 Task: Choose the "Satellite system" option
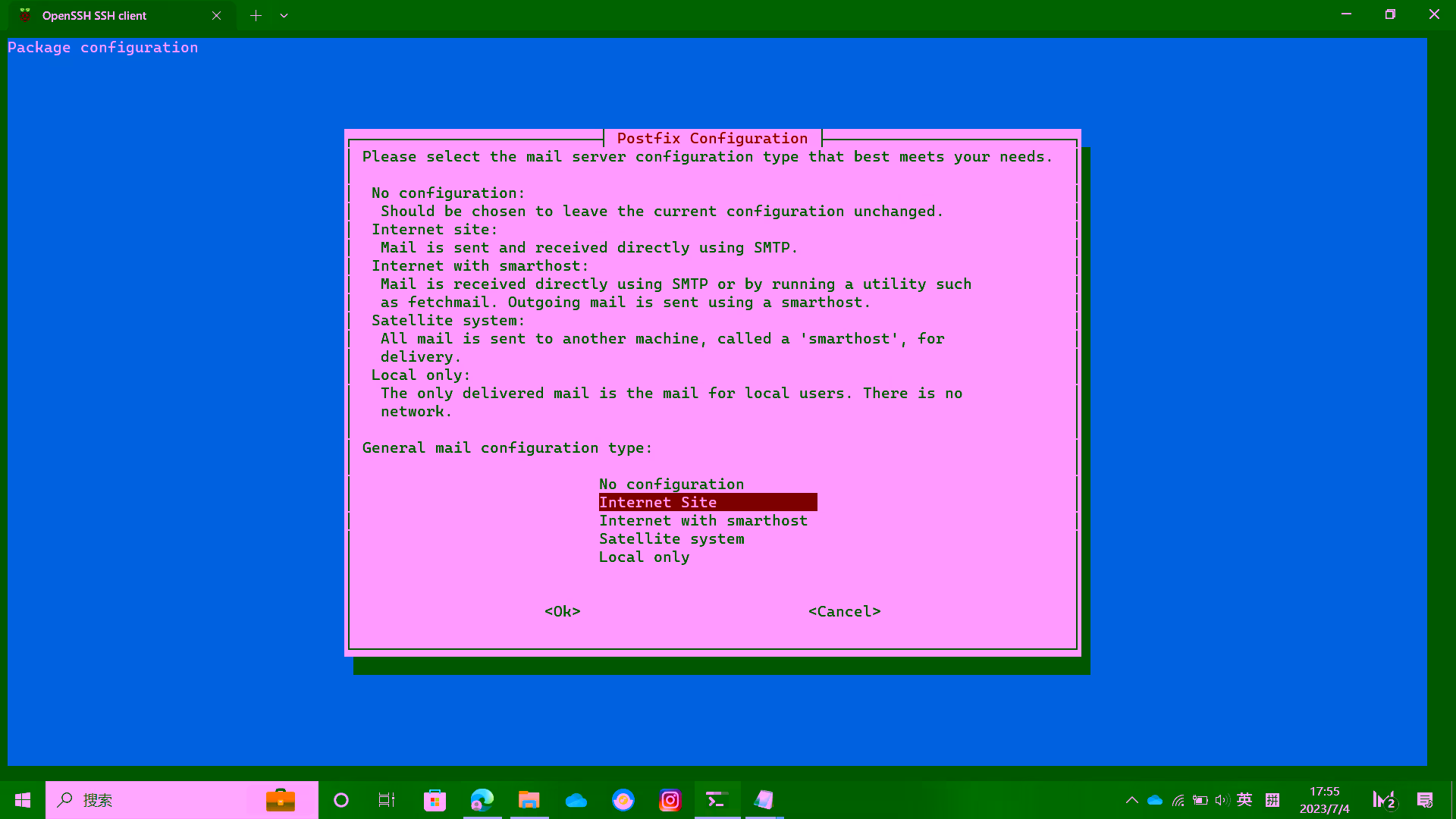[x=671, y=538]
